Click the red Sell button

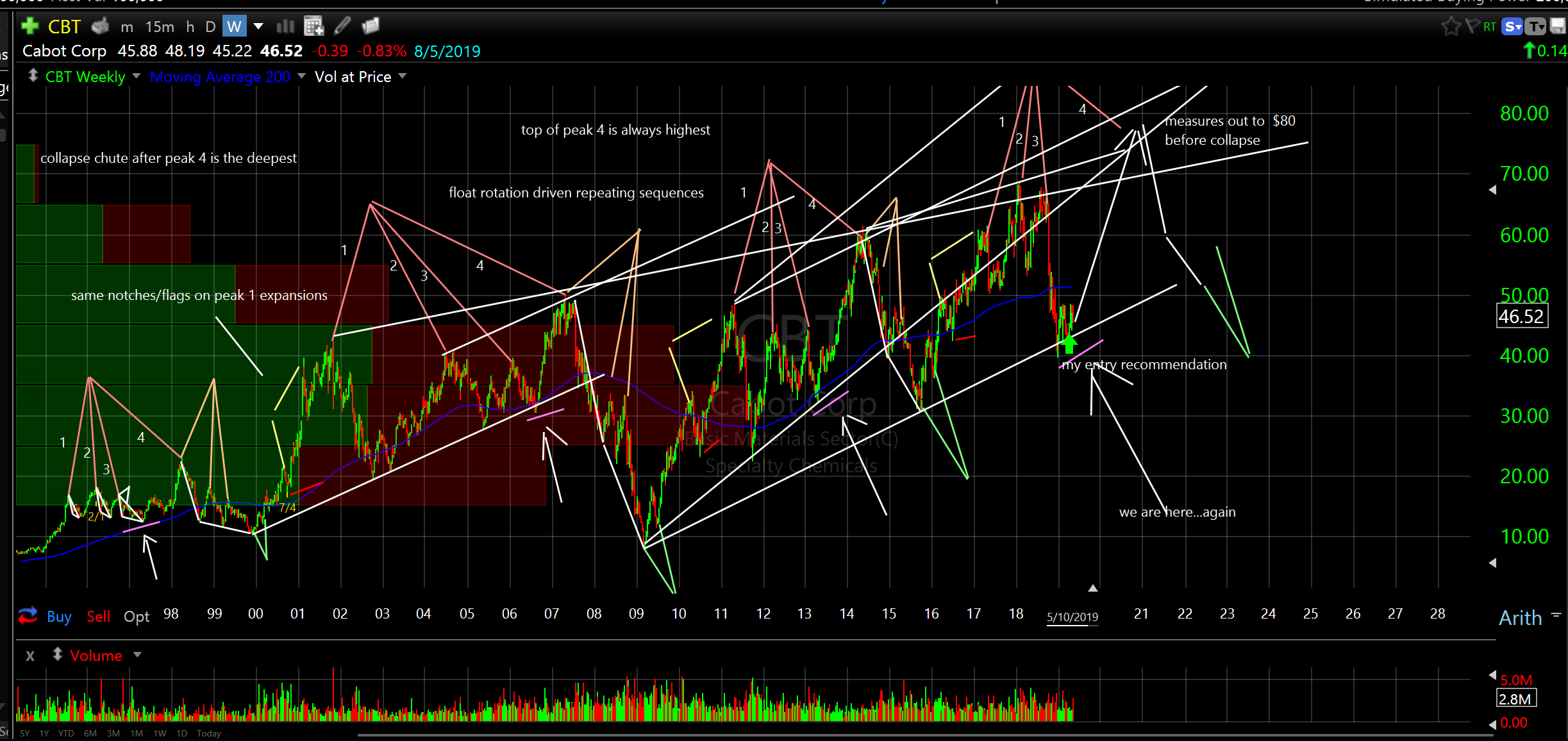tap(98, 617)
